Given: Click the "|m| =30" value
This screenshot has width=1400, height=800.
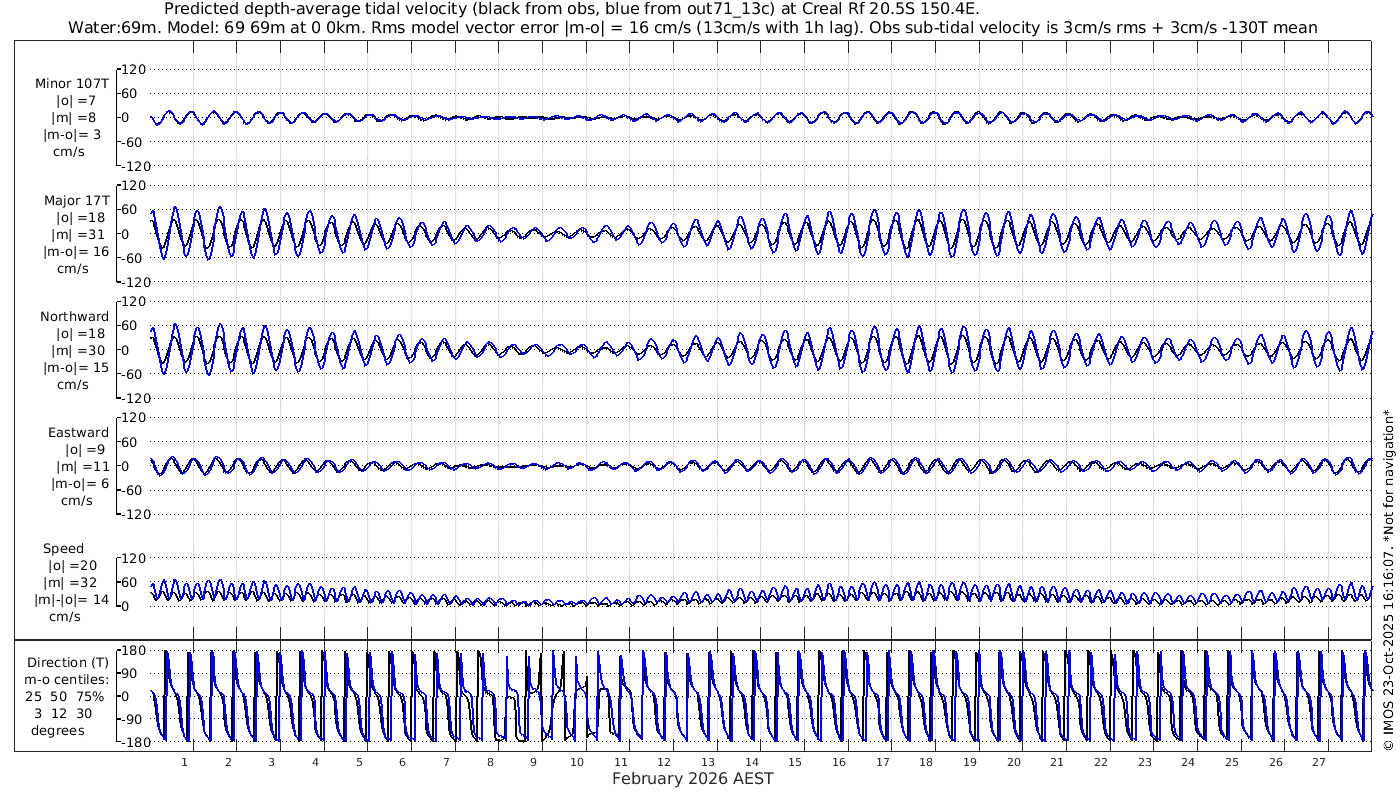Looking at the screenshot, I should coord(80,350).
